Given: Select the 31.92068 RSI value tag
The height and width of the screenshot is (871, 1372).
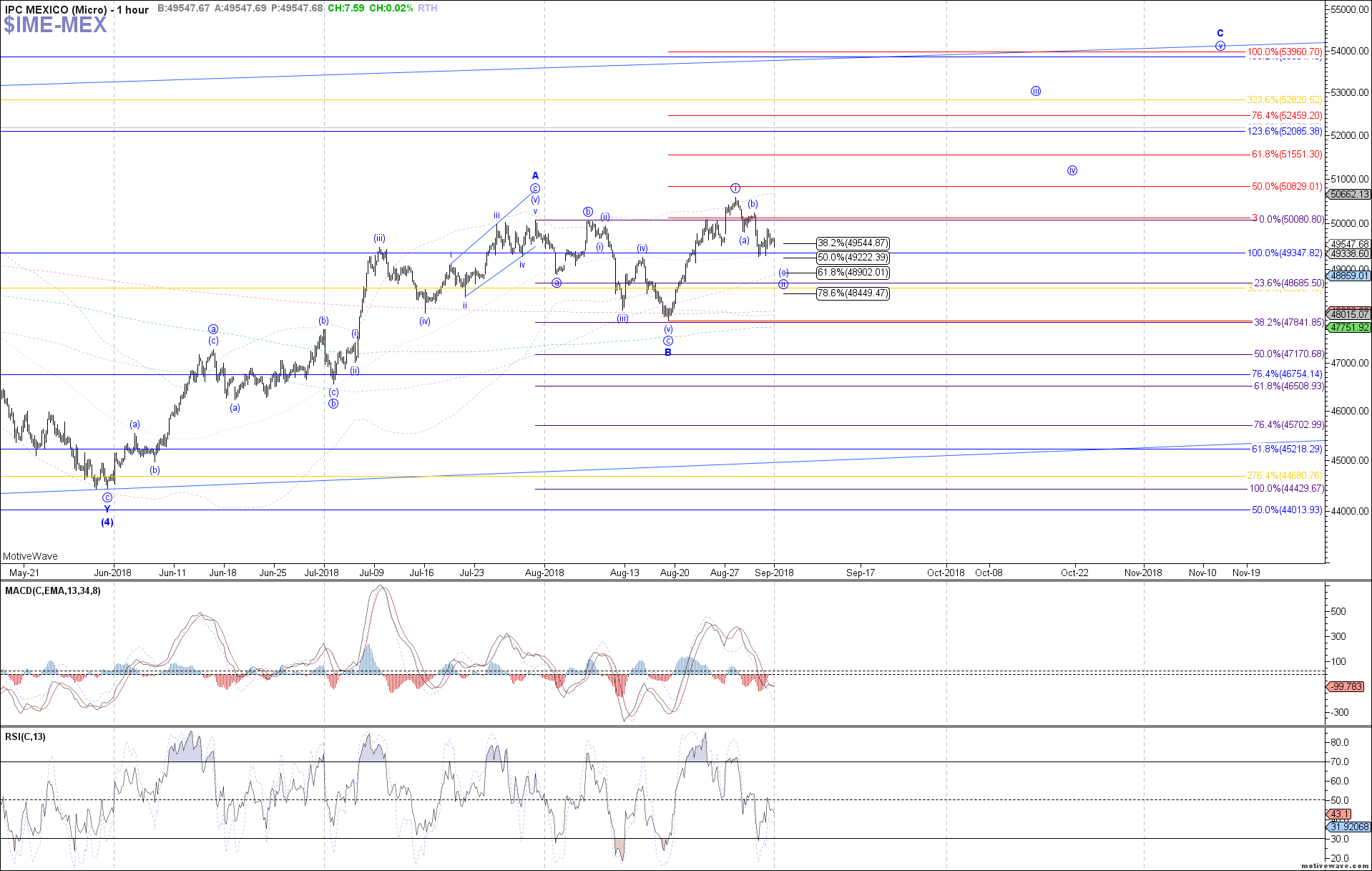Looking at the screenshot, I should click(x=1348, y=827).
